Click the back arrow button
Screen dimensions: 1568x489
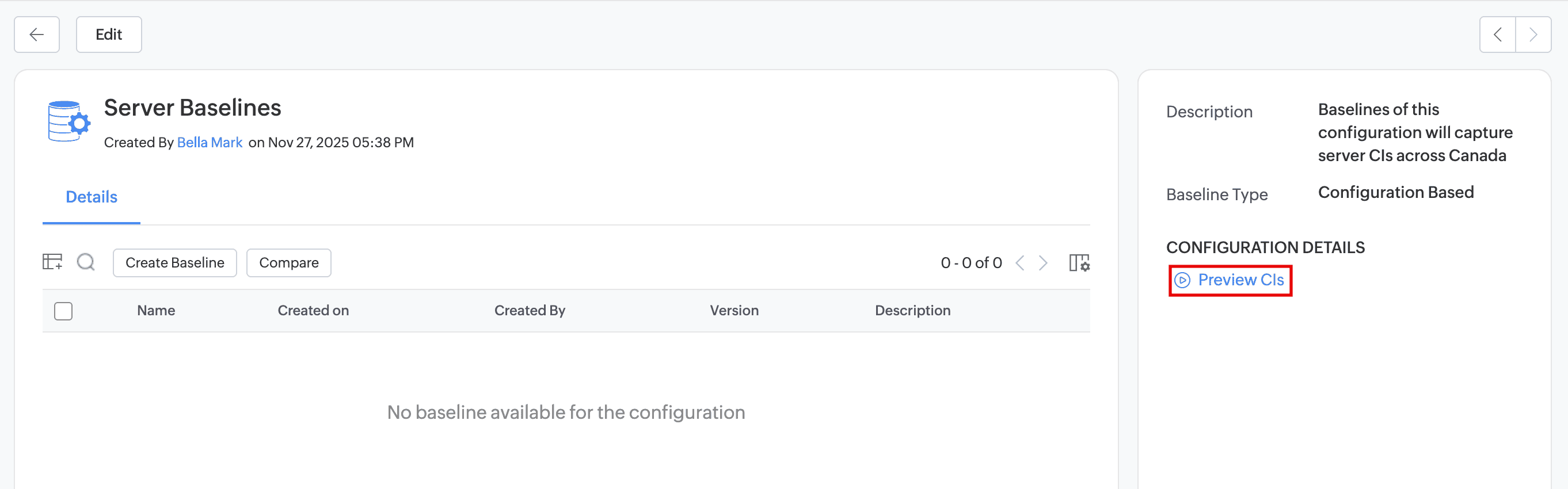click(x=36, y=35)
